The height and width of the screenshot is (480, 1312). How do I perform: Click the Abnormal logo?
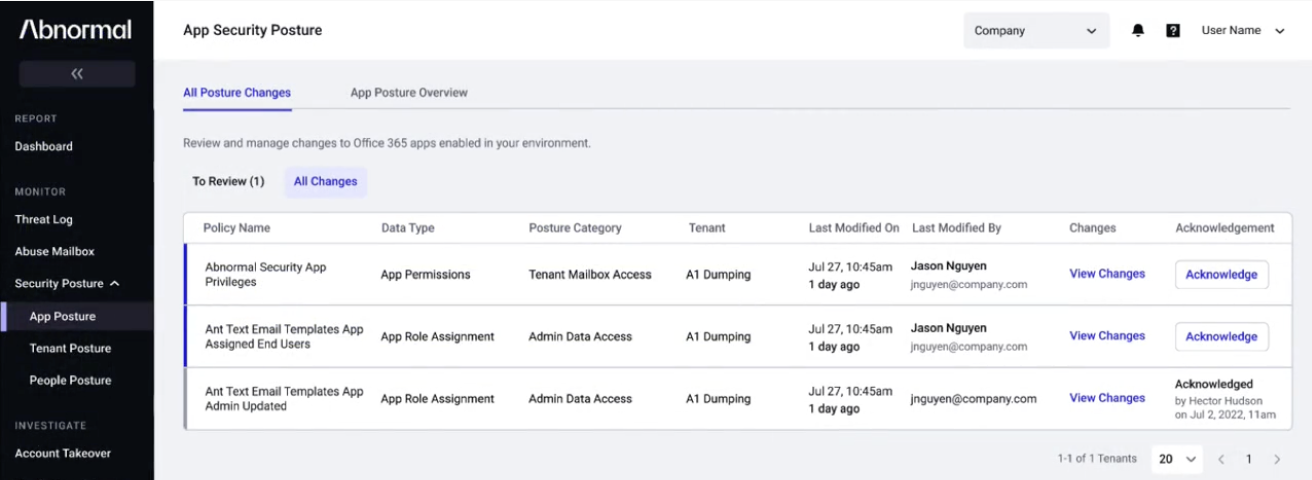tap(76, 30)
